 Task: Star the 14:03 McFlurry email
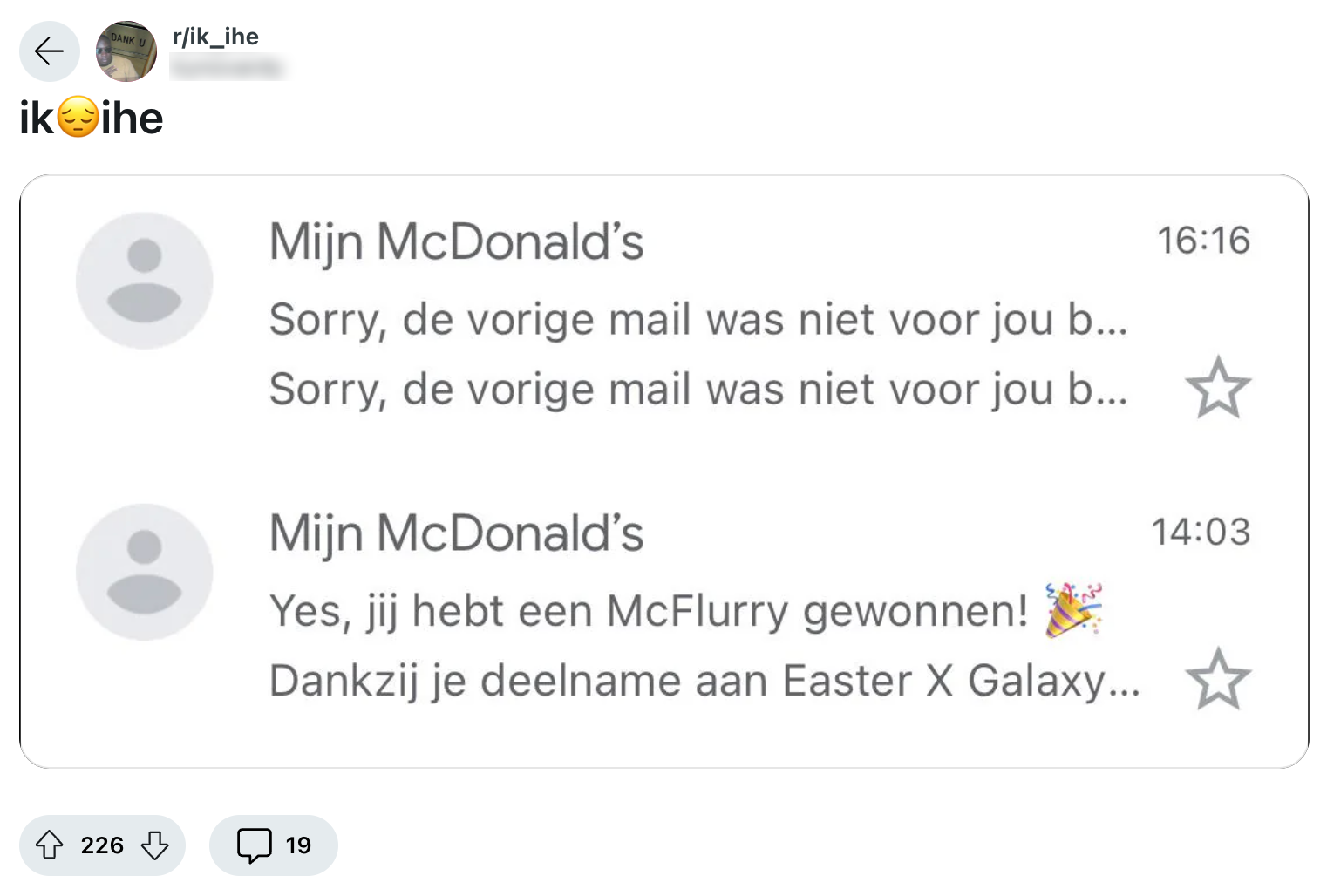pos(1218,679)
